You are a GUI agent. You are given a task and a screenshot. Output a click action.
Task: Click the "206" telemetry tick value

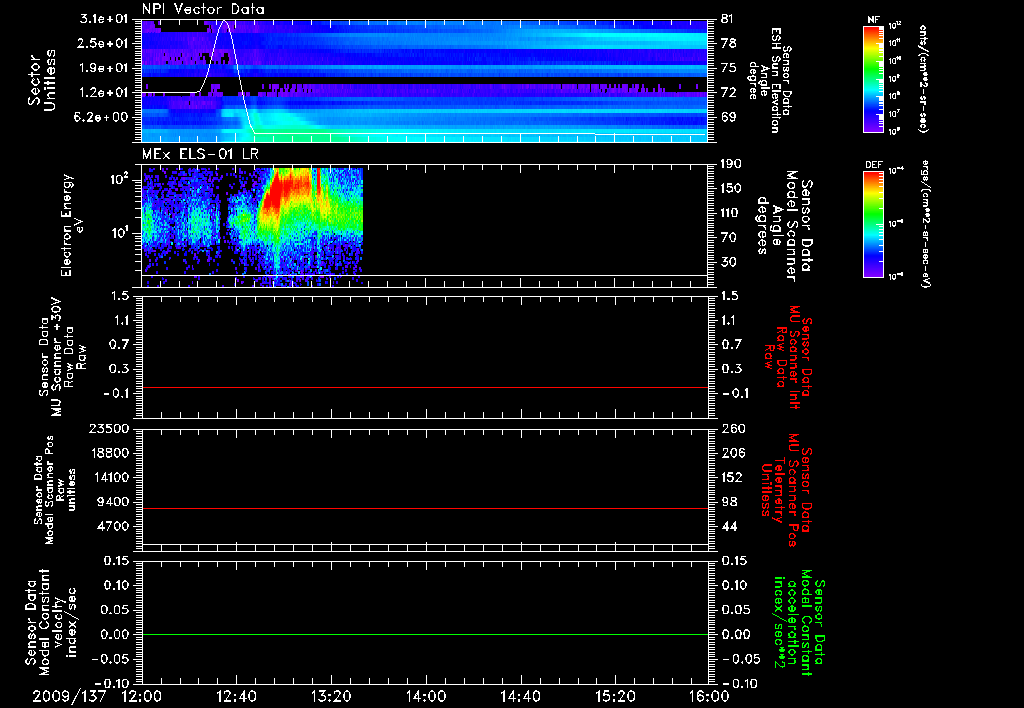click(733, 453)
